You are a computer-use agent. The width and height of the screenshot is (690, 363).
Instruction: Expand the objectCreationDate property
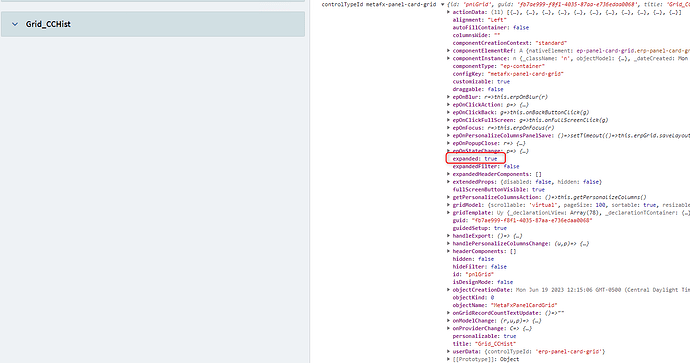[448, 290]
